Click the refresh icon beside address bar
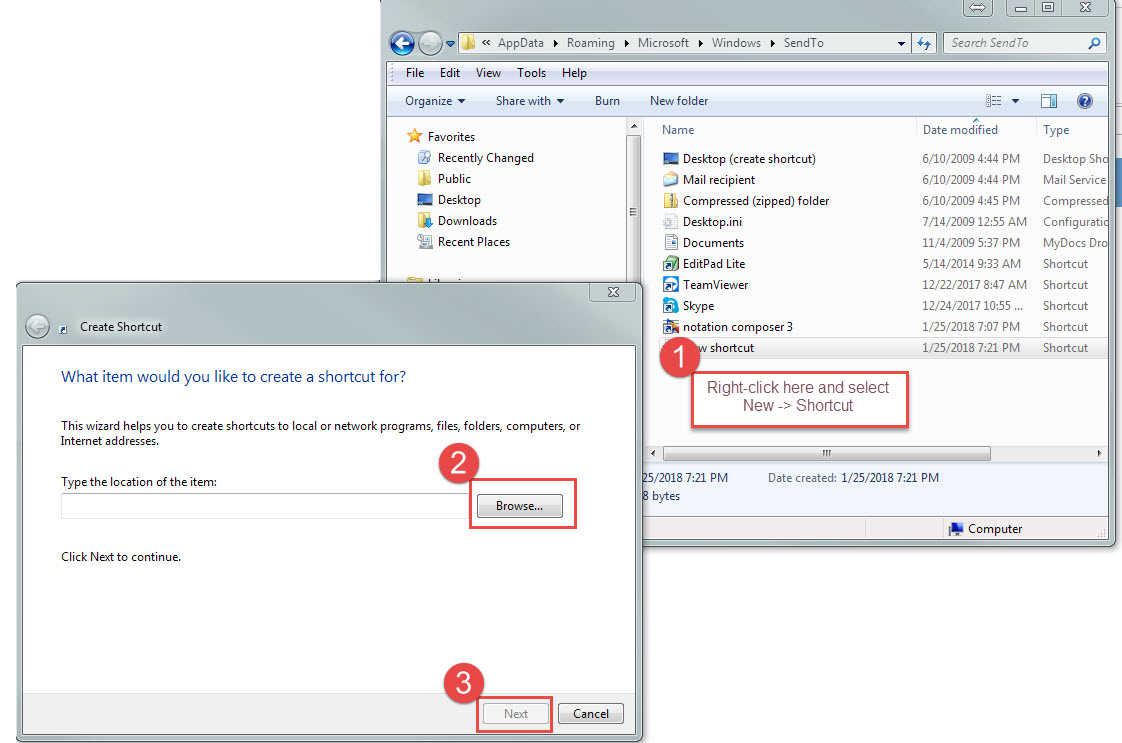Screen dimensions: 1122x743 924,43
